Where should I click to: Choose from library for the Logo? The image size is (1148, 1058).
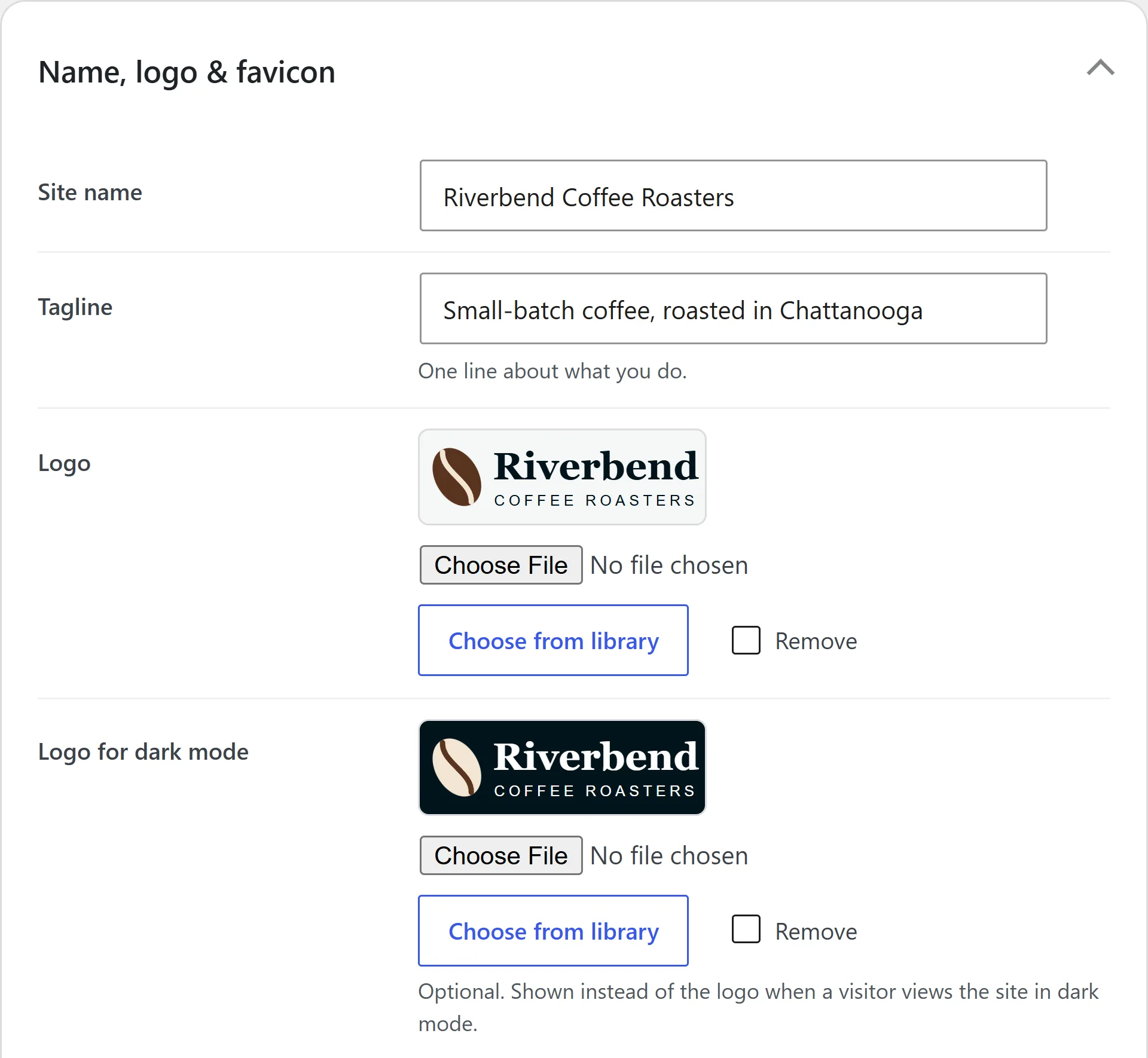(553, 640)
